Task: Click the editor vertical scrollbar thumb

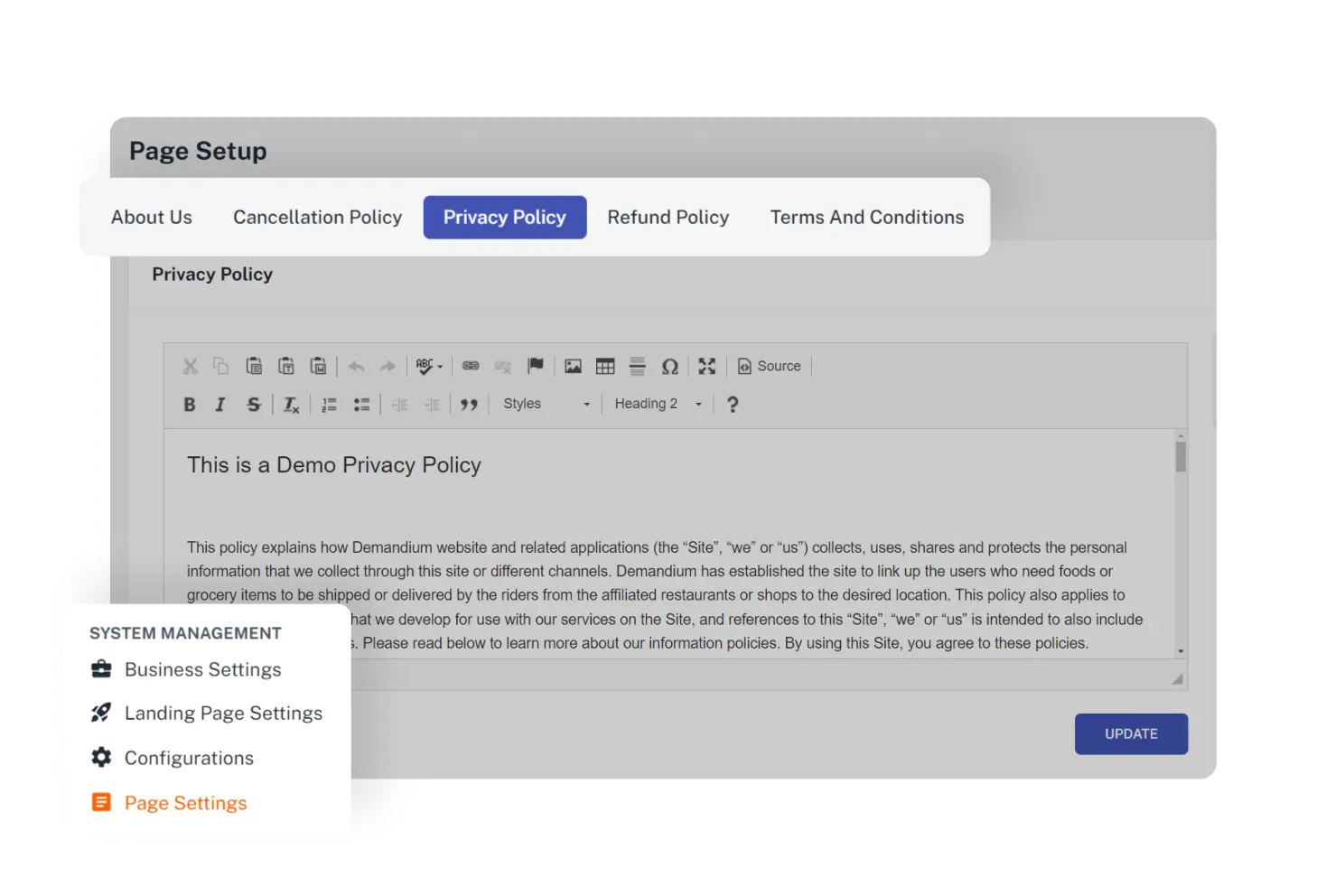Action: (1181, 456)
